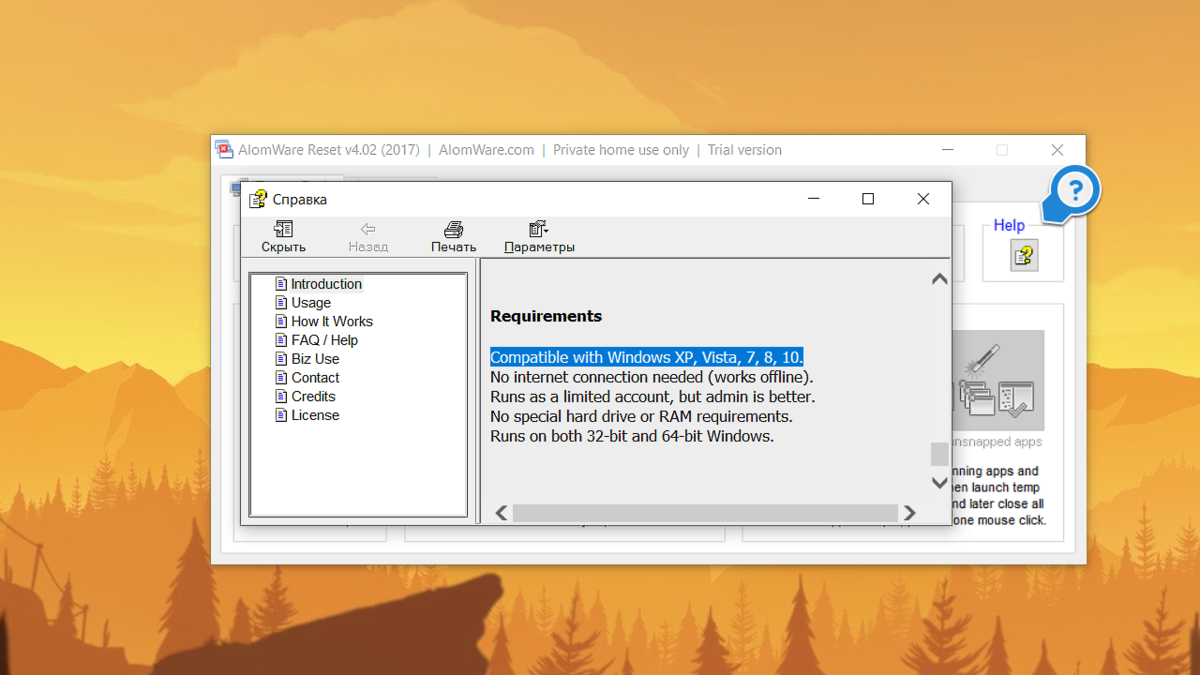Screen dimensions: 1200x675
Task: Click the page icon beside License
Action: coord(281,415)
